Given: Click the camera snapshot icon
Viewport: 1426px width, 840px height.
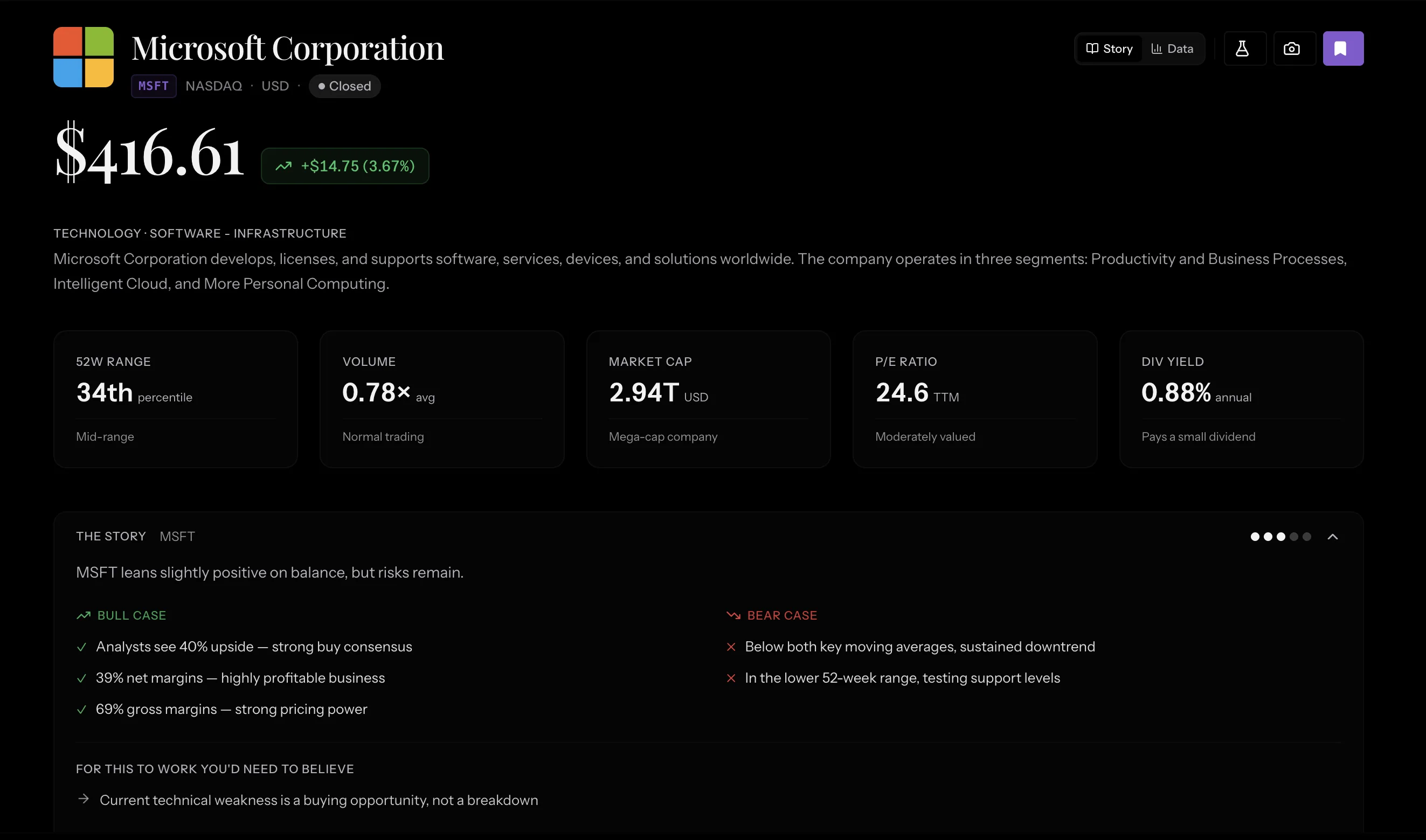Looking at the screenshot, I should (x=1292, y=48).
